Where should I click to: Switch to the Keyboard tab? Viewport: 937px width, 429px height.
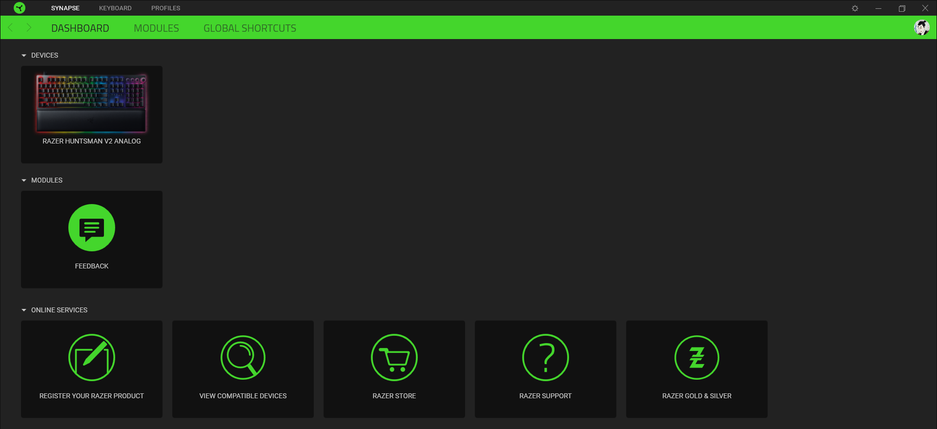pyautogui.click(x=115, y=8)
